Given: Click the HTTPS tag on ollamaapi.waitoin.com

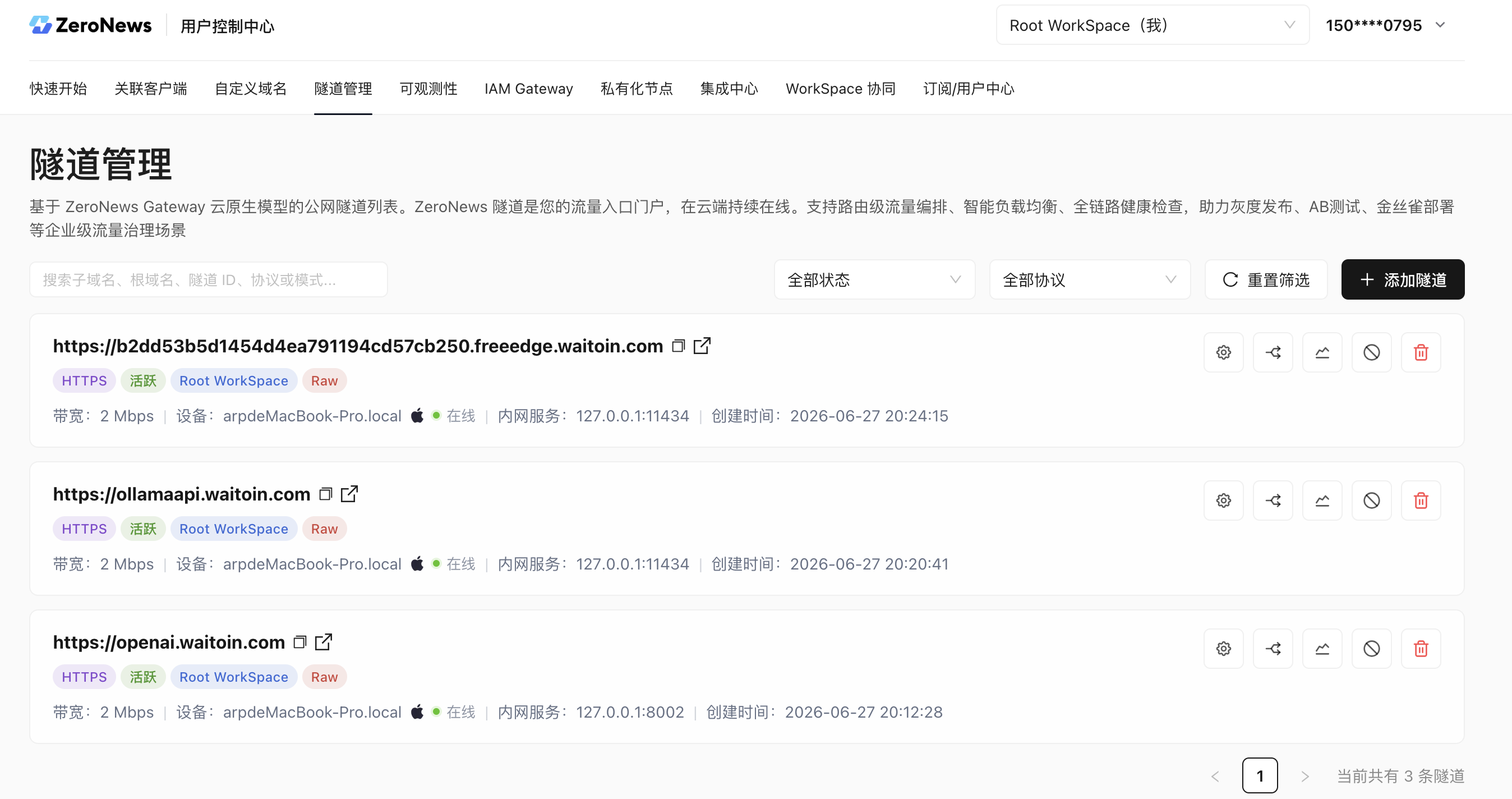Looking at the screenshot, I should point(85,529).
